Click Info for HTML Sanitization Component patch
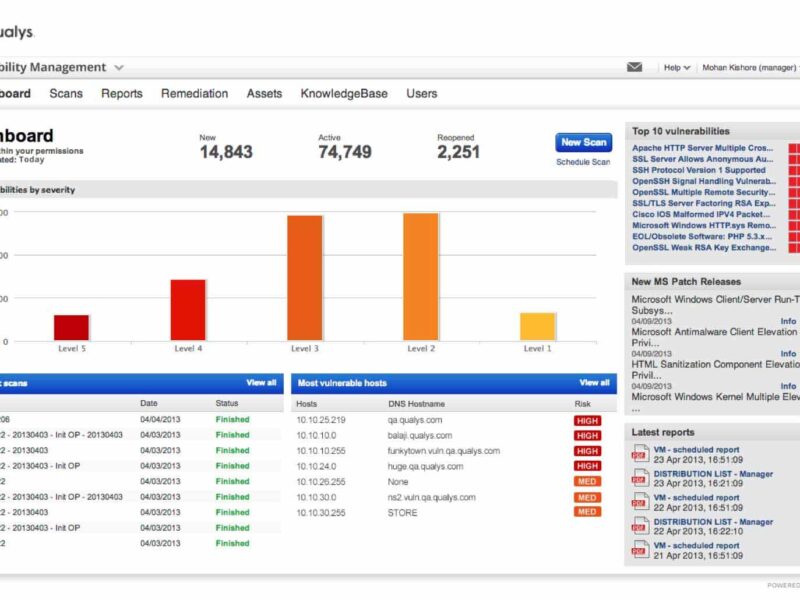Viewport: 800px width, 600px height. [788, 386]
